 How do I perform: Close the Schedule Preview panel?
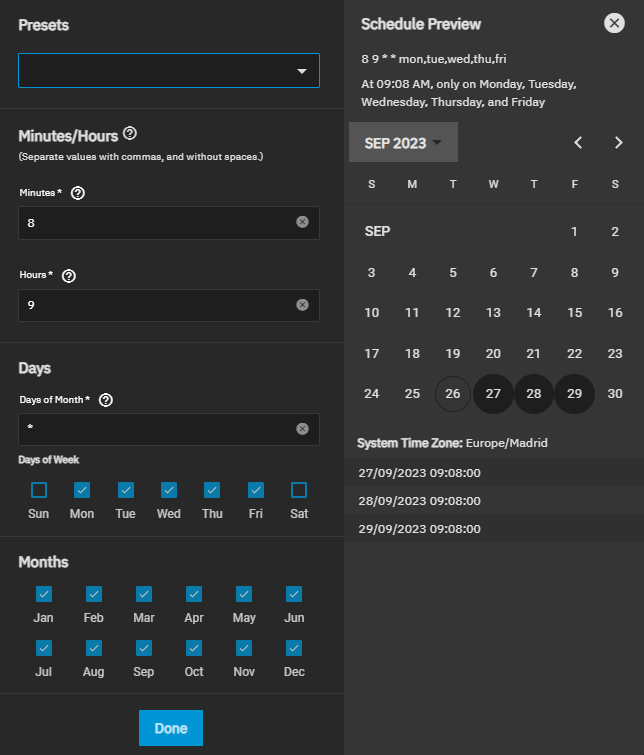pos(615,23)
